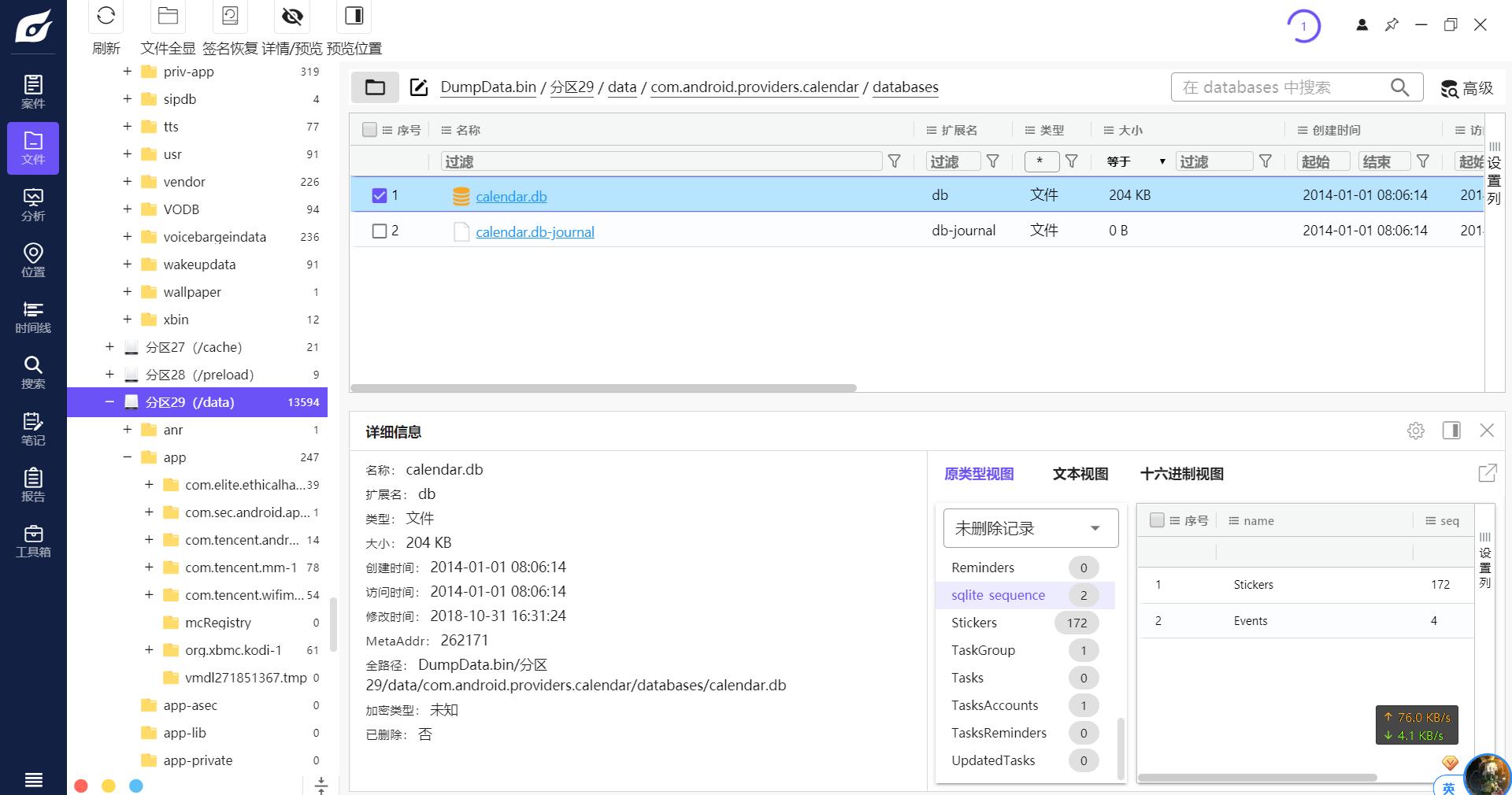The height and width of the screenshot is (795, 1512).
Task: Click the refresh (刷新) toolbar icon
Action: (106, 16)
